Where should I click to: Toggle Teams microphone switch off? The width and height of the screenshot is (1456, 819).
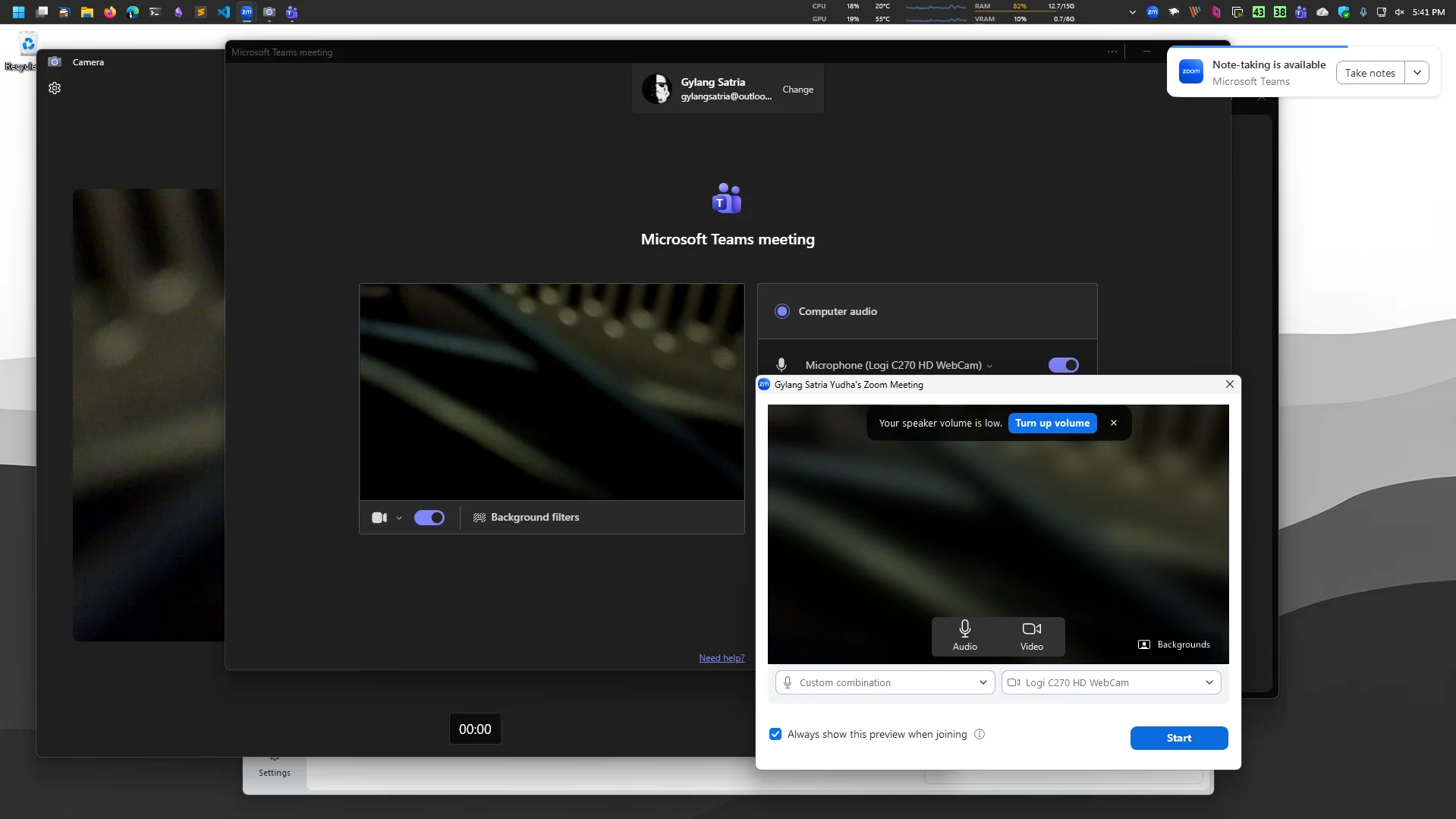[1063, 365]
